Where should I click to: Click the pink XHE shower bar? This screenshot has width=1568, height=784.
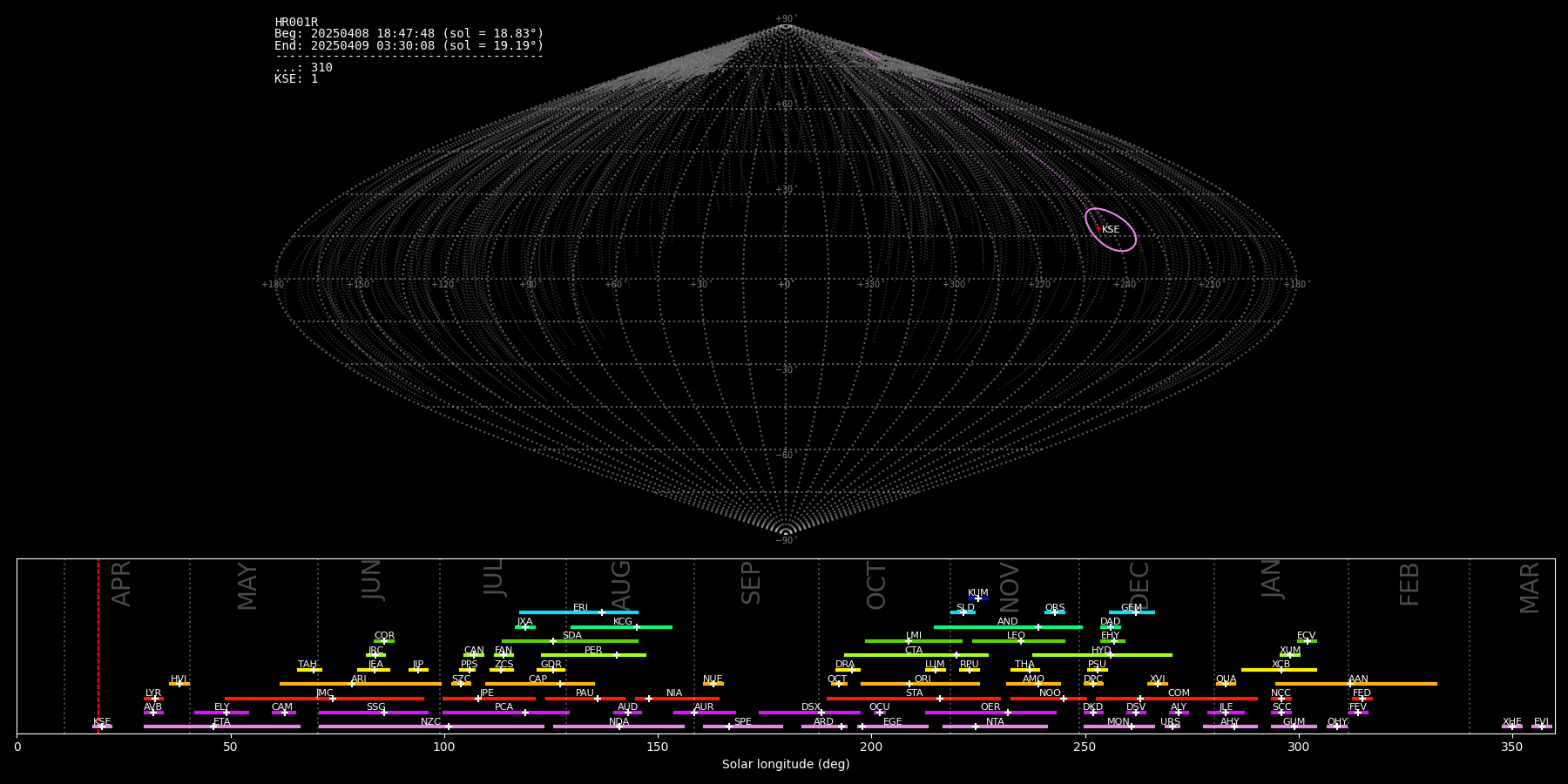click(x=1512, y=727)
